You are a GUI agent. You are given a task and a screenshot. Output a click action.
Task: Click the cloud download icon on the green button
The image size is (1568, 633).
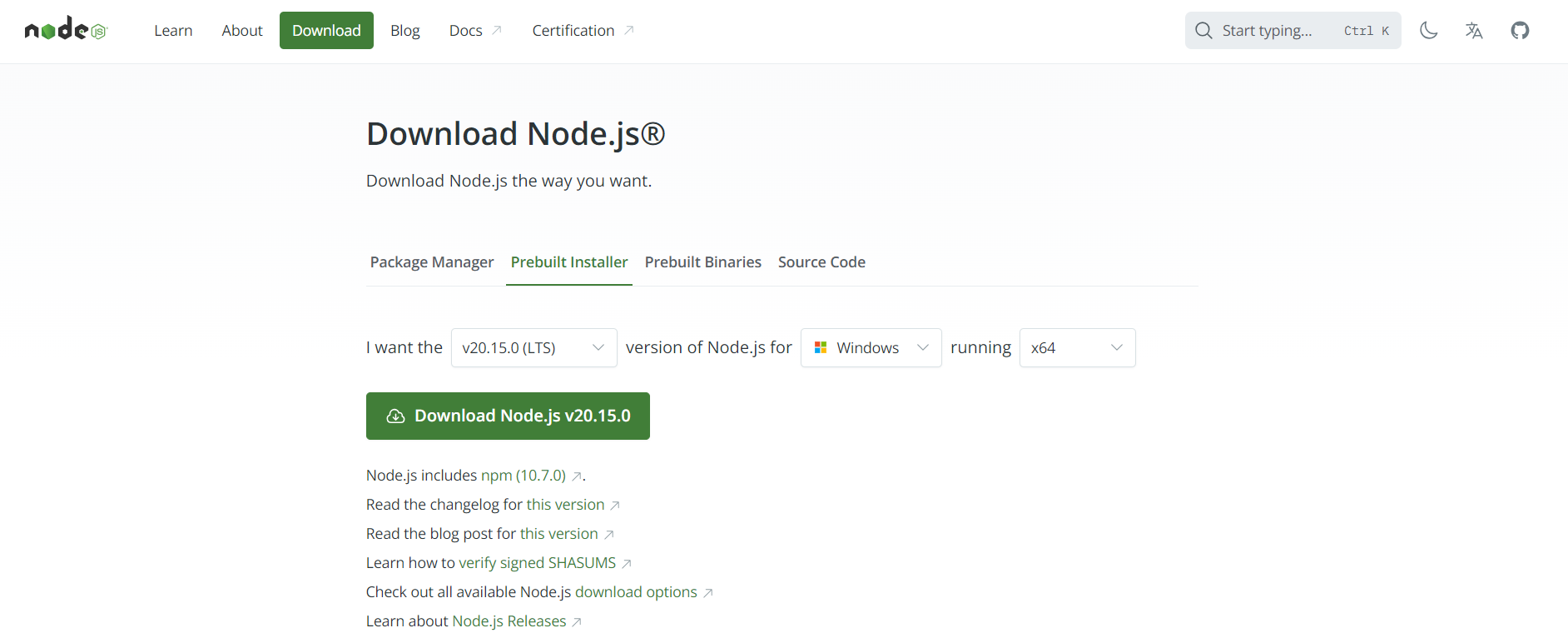click(396, 416)
